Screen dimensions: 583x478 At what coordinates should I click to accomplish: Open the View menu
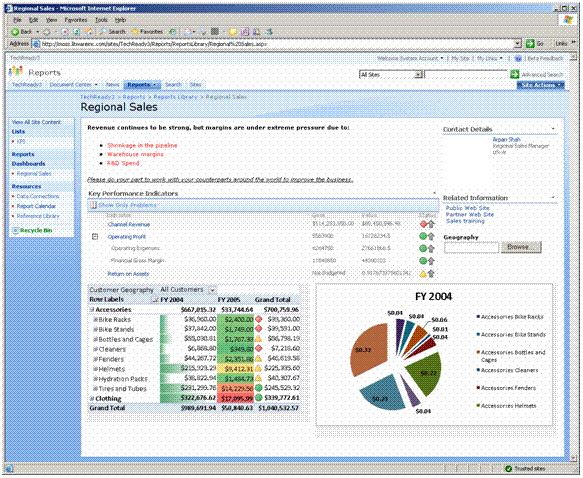coord(51,20)
